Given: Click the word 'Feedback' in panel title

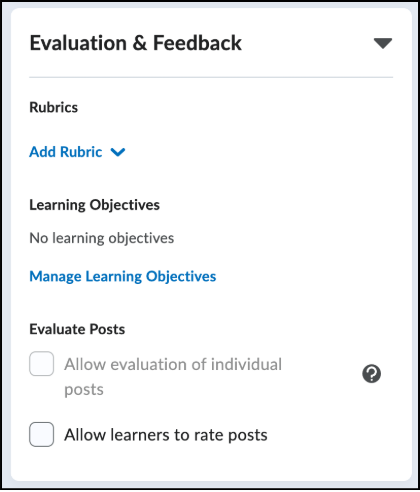Looking at the screenshot, I should coord(197,43).
